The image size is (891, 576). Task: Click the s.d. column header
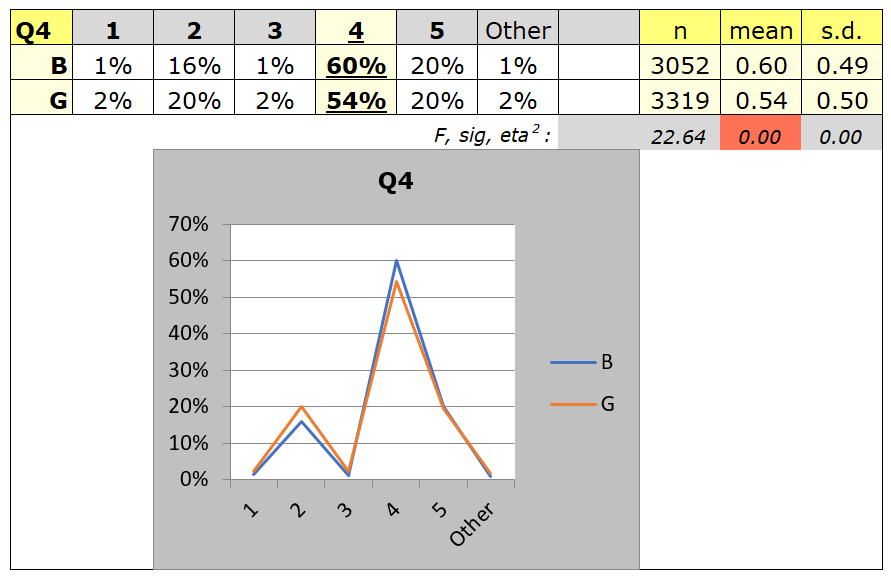842,28
